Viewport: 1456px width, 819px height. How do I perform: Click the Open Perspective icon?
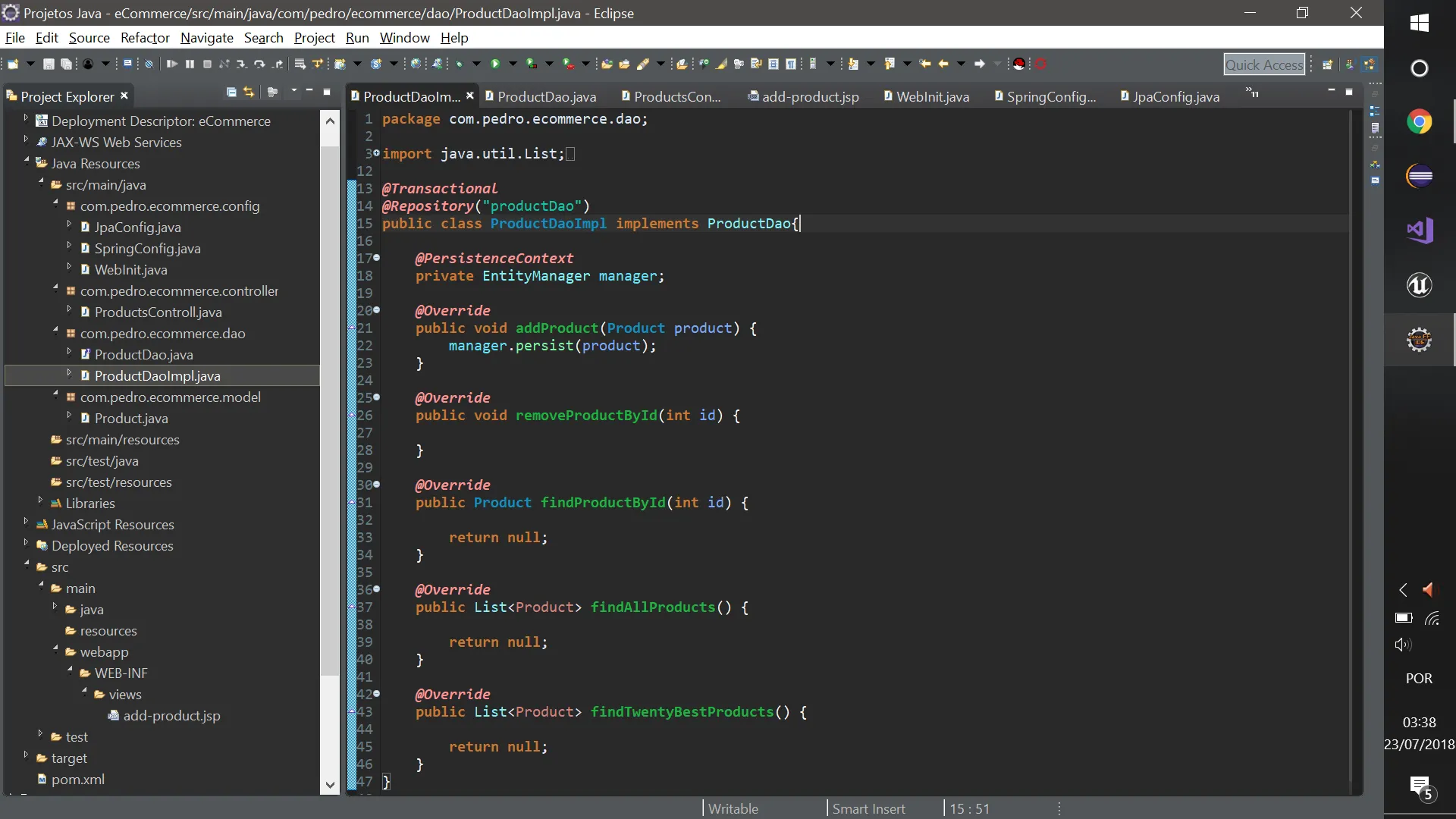tap(1327, 64)
